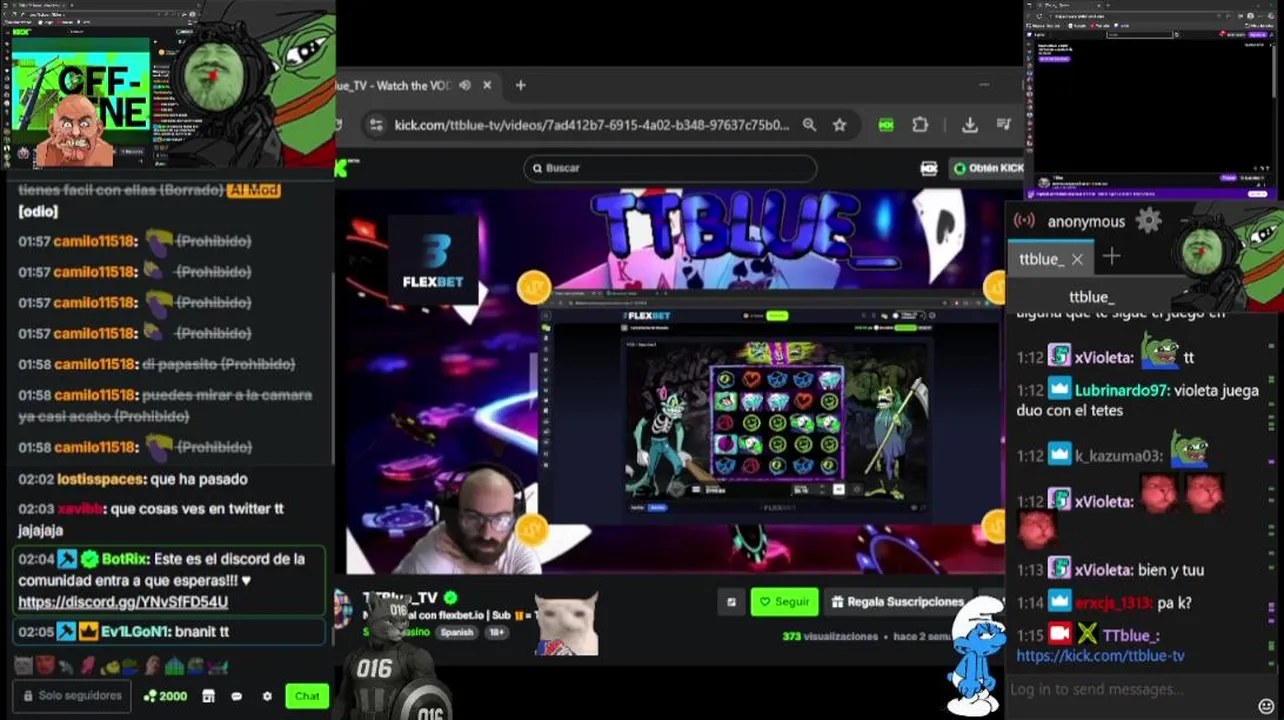
Task: Add a new chat tab with plus
Action: (1111, 257)
